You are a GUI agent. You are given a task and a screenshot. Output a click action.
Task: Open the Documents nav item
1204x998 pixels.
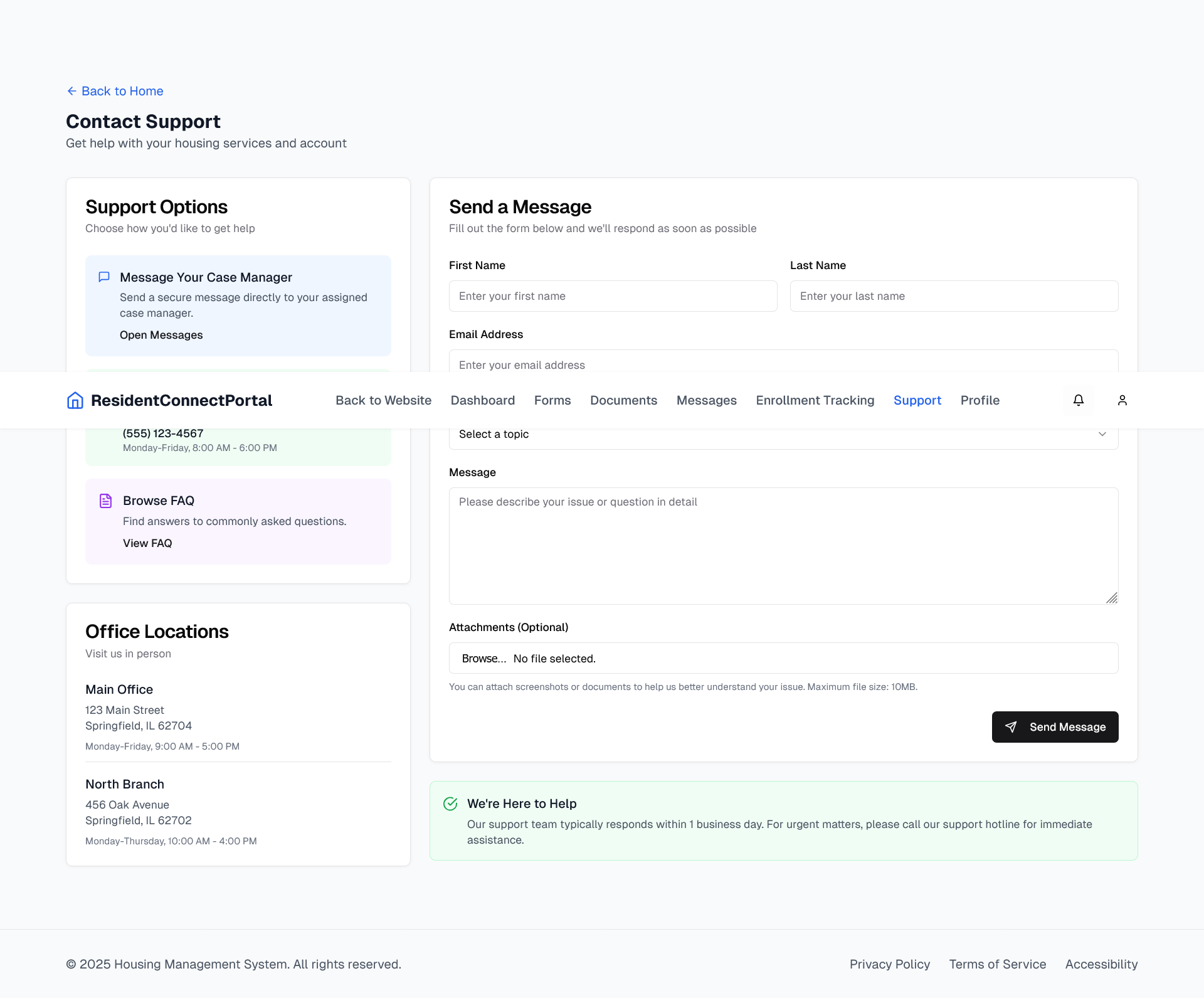coord(623,400)
